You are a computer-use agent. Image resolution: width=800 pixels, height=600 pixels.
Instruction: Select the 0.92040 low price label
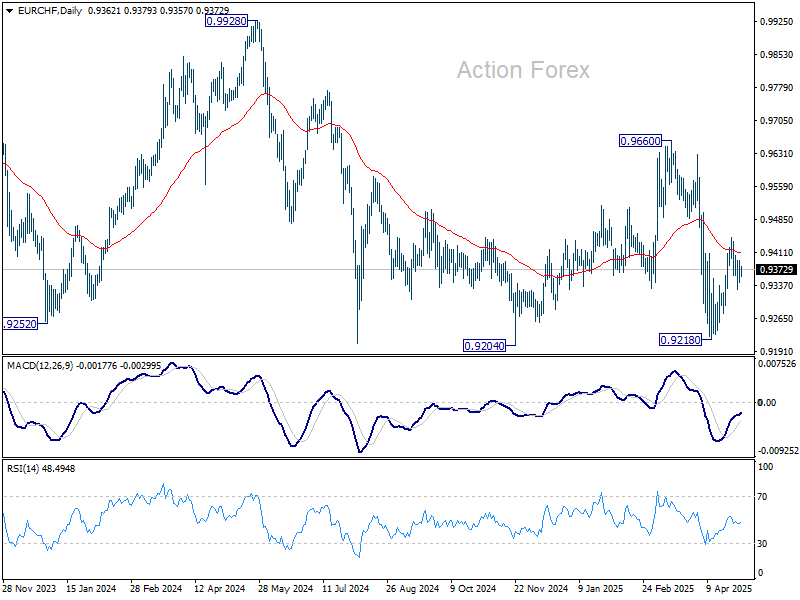coord(484,346)
